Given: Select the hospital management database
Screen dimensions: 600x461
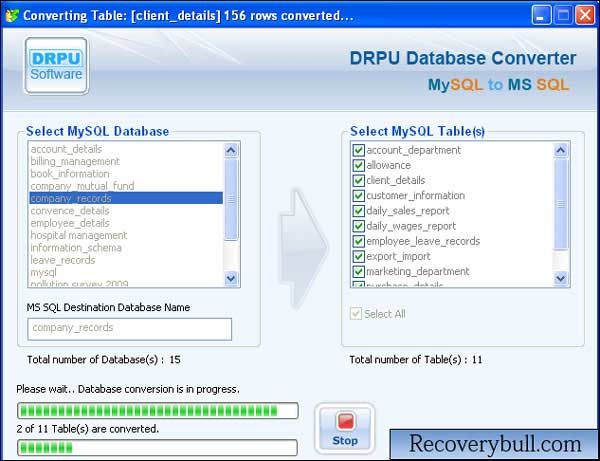Looking at the screenshot, I should click(126, 235).
